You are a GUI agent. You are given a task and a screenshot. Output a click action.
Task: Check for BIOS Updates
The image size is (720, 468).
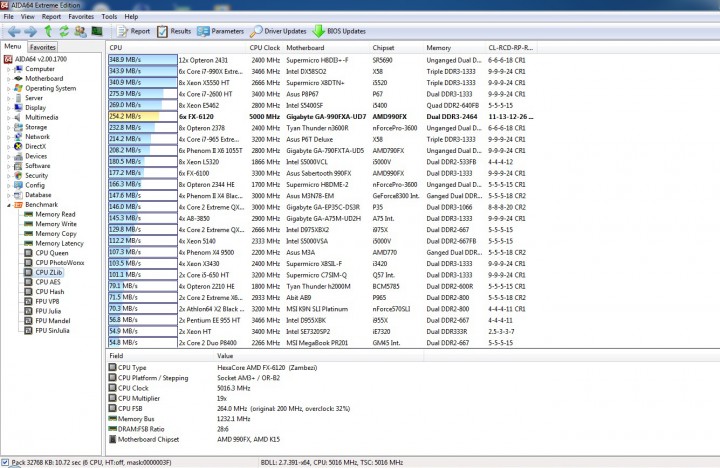point(339,31)
